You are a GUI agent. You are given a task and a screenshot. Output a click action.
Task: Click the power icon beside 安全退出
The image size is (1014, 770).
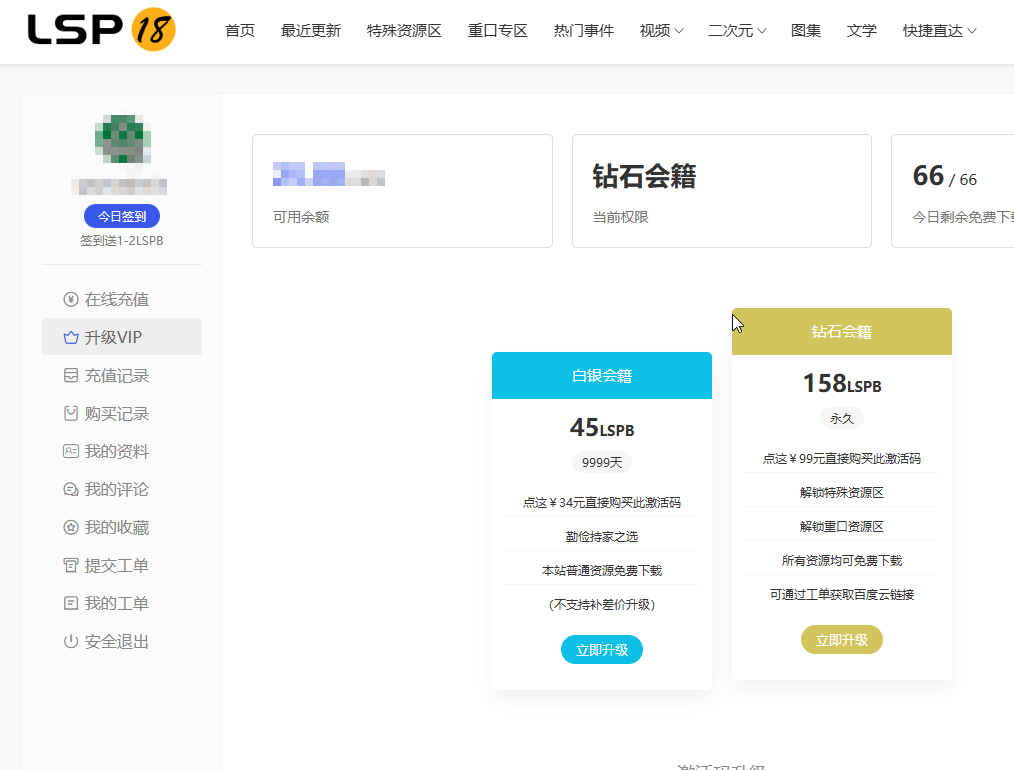70,641
